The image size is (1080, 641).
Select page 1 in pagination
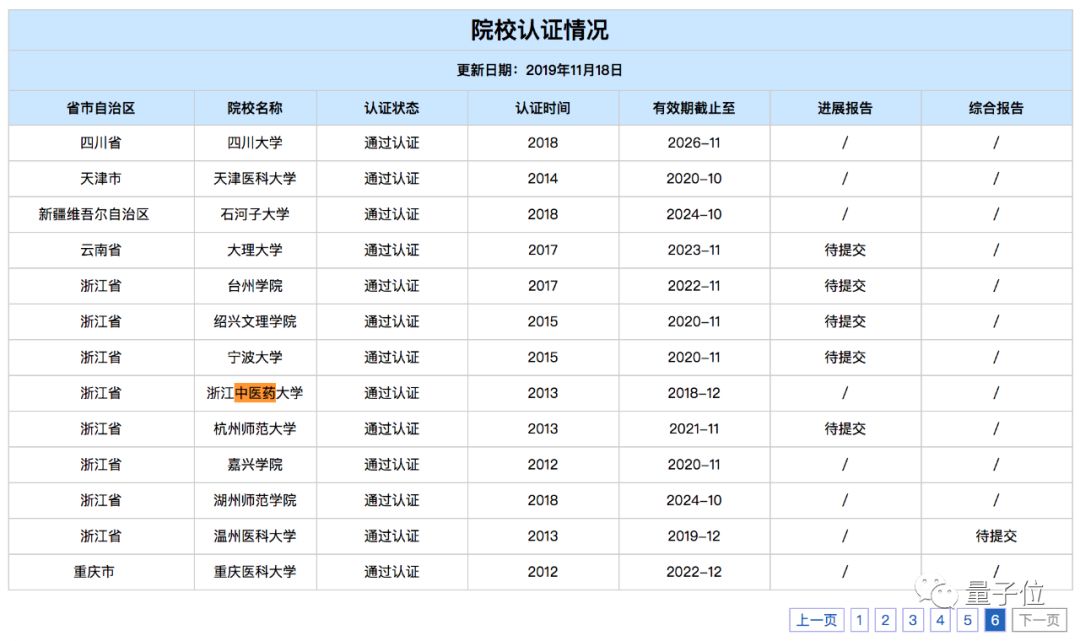[x=859, y=620]
